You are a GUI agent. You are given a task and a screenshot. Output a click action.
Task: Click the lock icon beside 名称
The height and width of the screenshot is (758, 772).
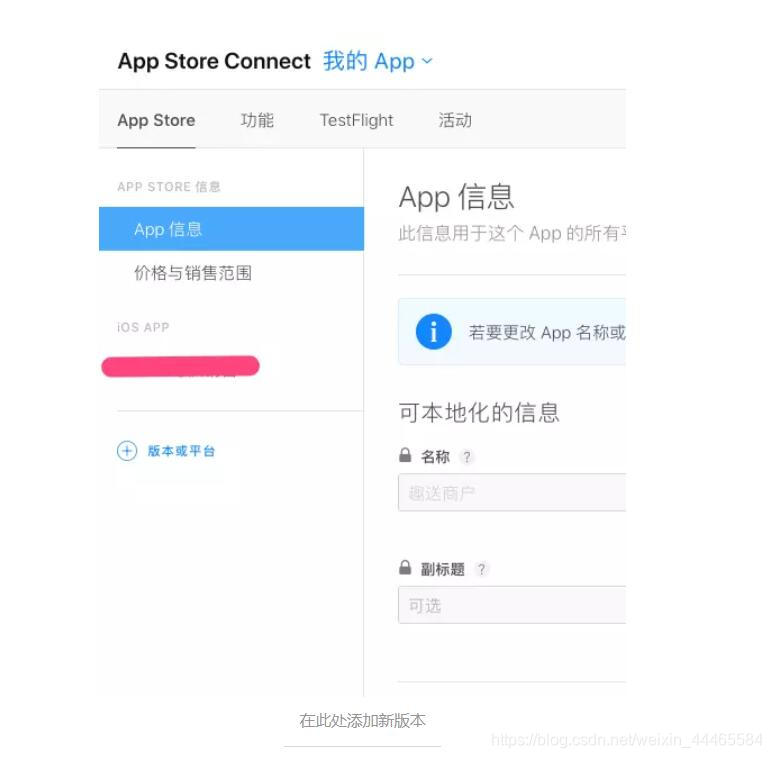click(x=405, y=455)
